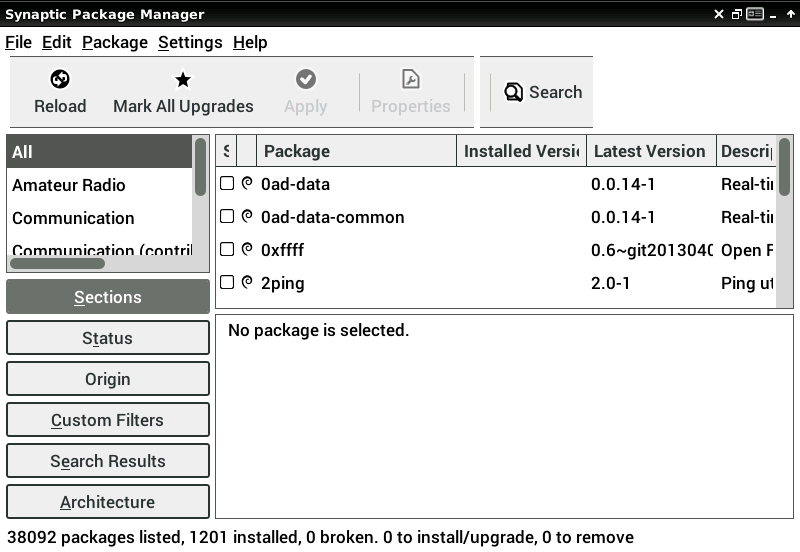Click the Mark All Upgrades star icon
Viewport: 800px width, 552px height.
(183, 79)
